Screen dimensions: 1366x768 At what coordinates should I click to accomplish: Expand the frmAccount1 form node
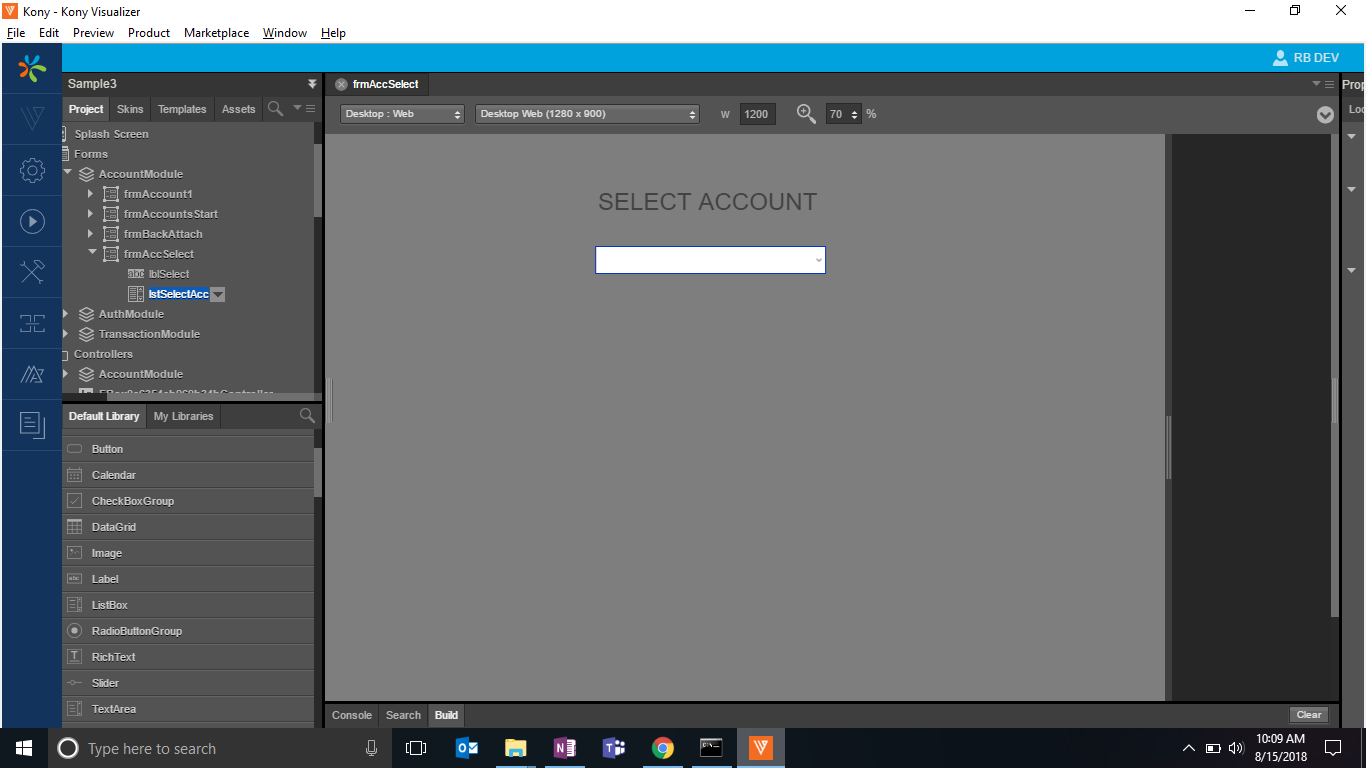90,194
